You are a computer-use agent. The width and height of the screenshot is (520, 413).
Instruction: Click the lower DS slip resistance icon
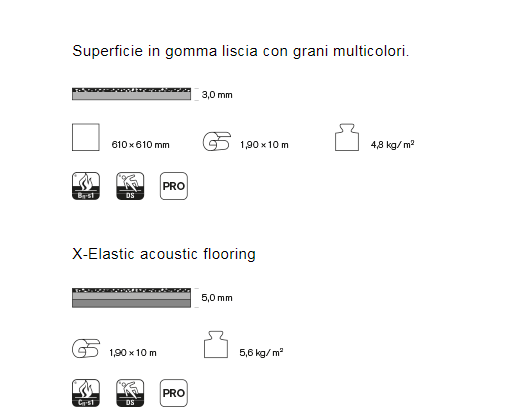tap(130, 393)
